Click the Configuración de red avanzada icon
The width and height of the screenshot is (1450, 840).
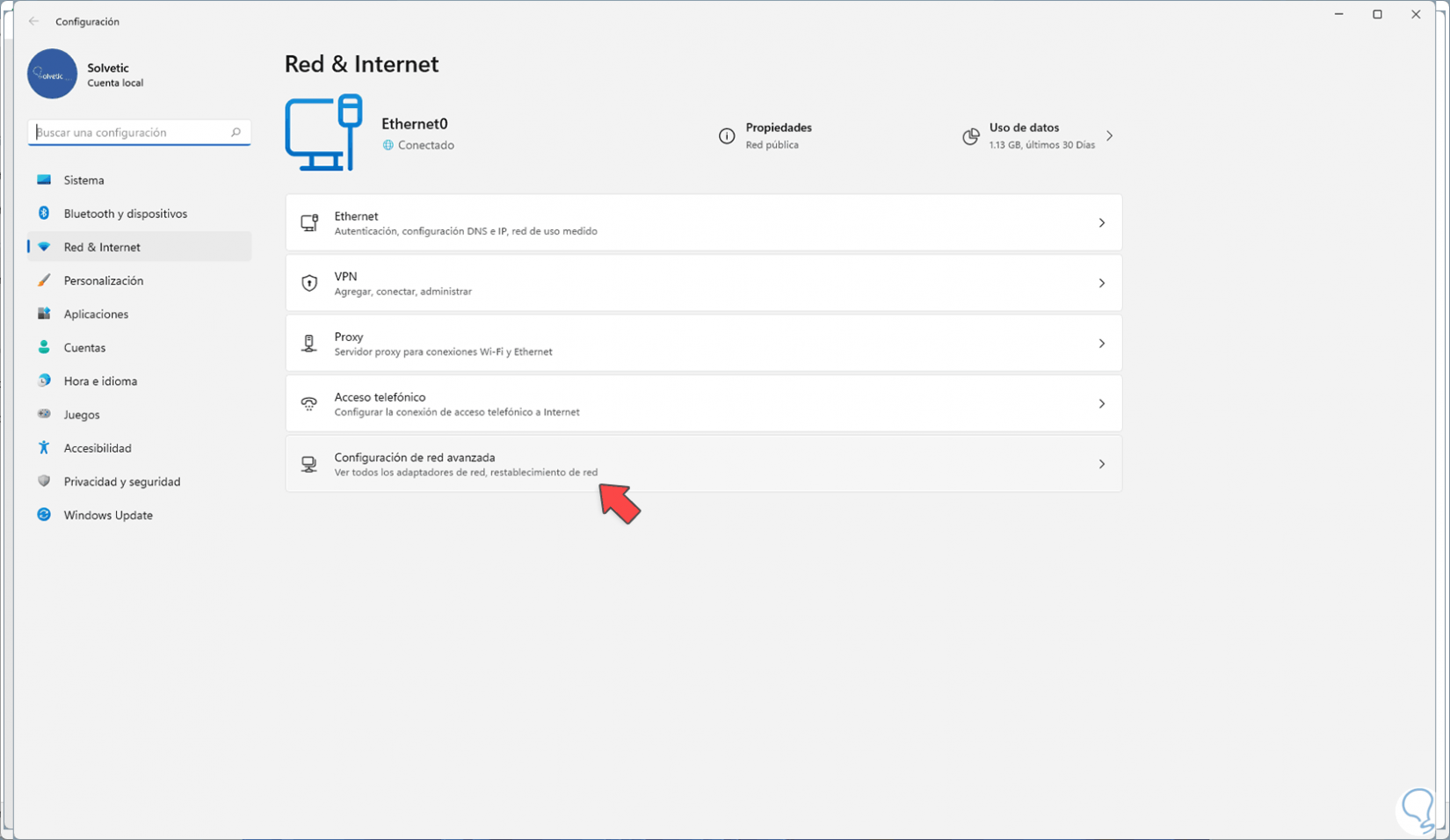(x=309, y=464)
